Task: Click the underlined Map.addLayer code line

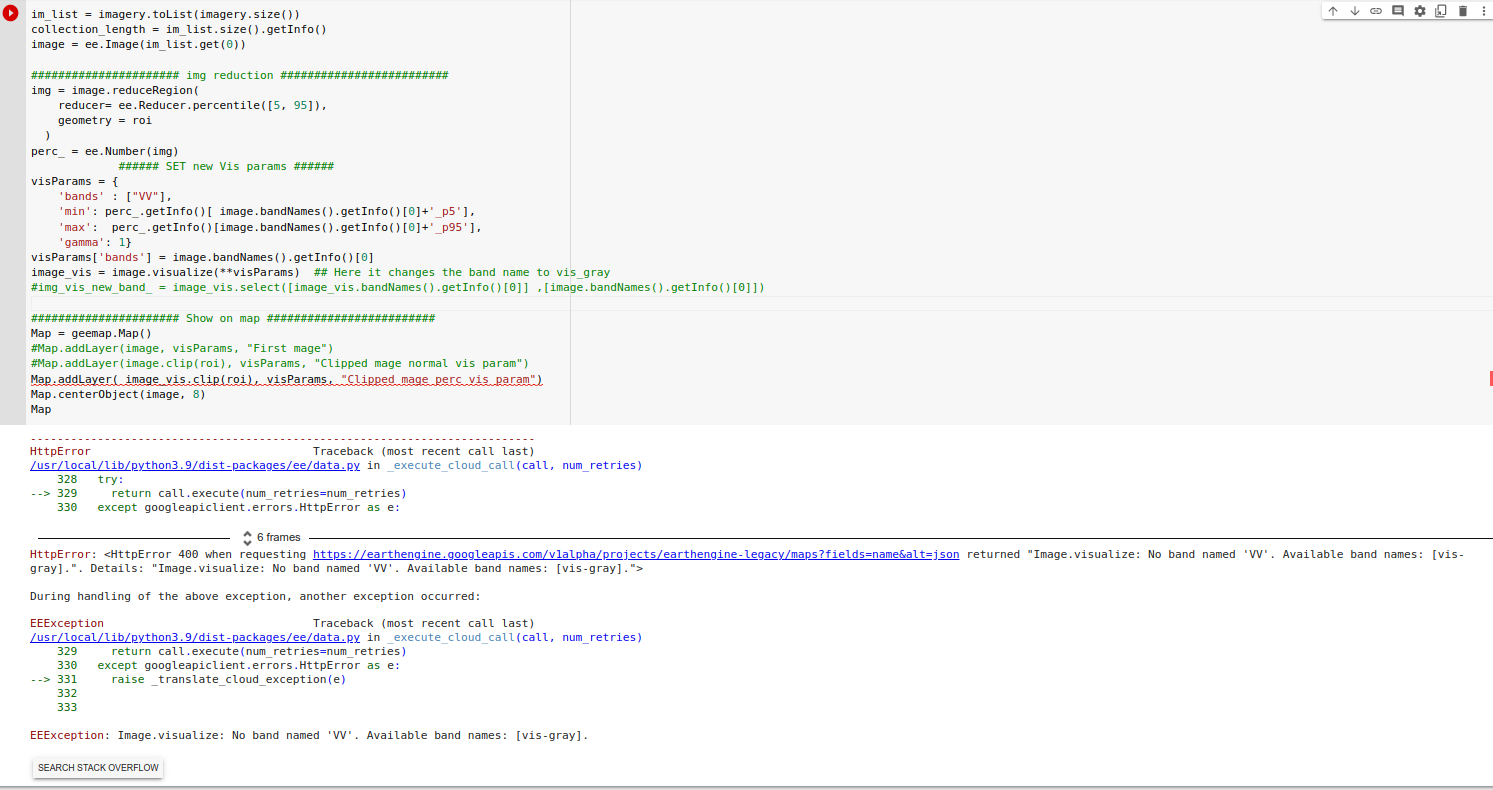Action: coord(285,378)
